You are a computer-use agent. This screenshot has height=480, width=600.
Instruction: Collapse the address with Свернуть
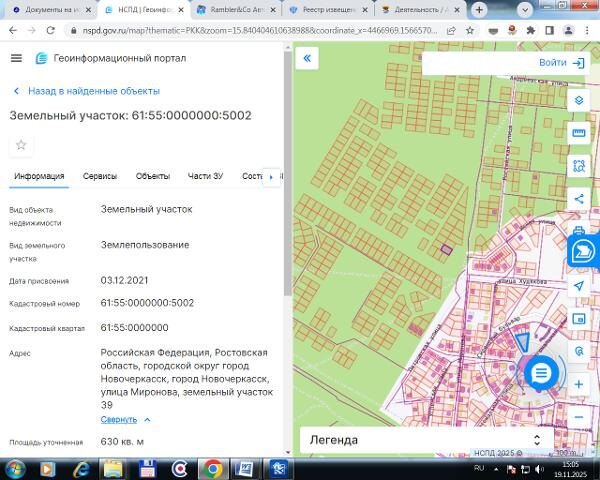125,420
